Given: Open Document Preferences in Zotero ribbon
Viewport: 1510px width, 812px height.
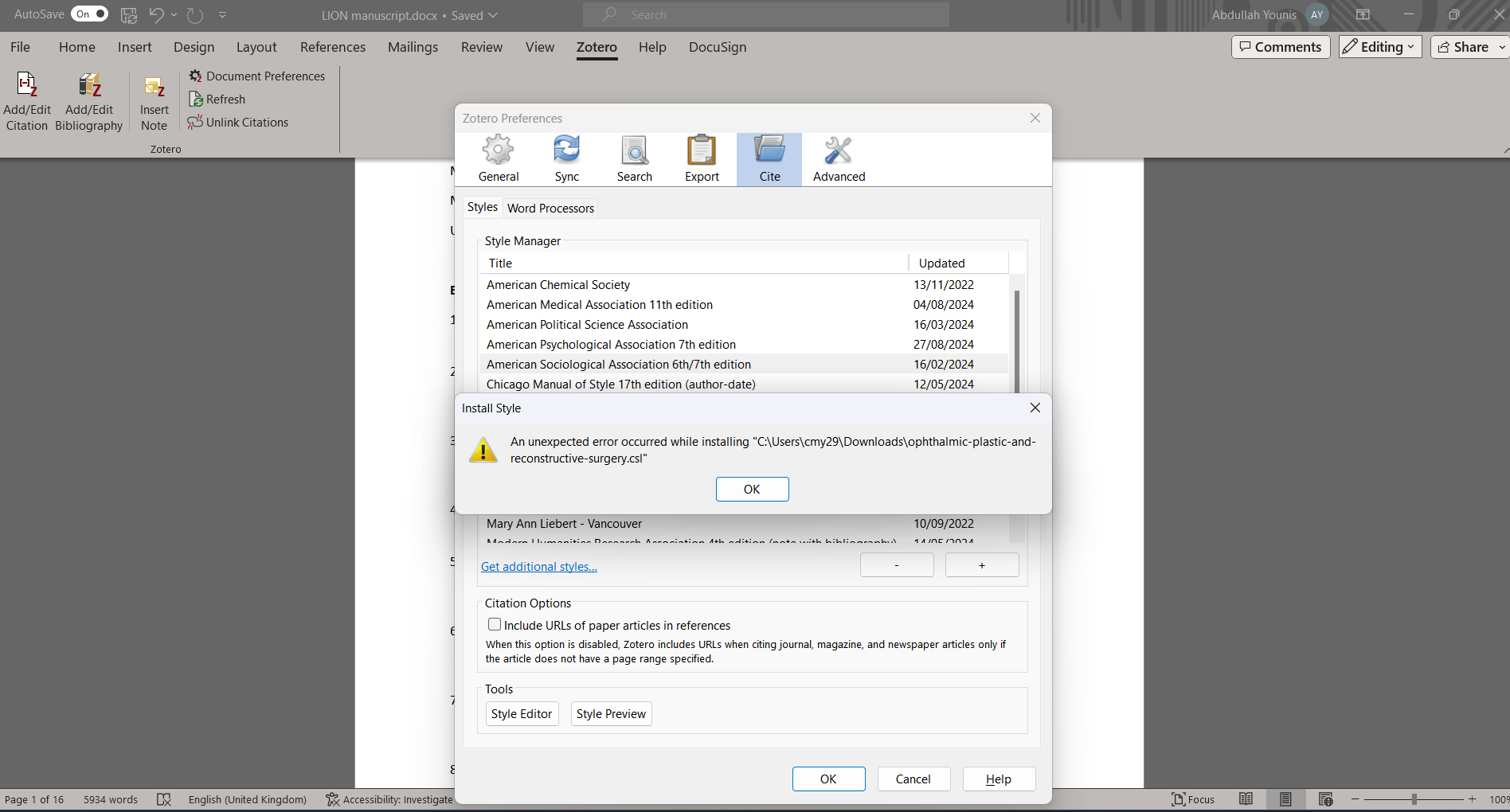Looking at the screenshot, I should pyautogui.click(x=257, y=76).
